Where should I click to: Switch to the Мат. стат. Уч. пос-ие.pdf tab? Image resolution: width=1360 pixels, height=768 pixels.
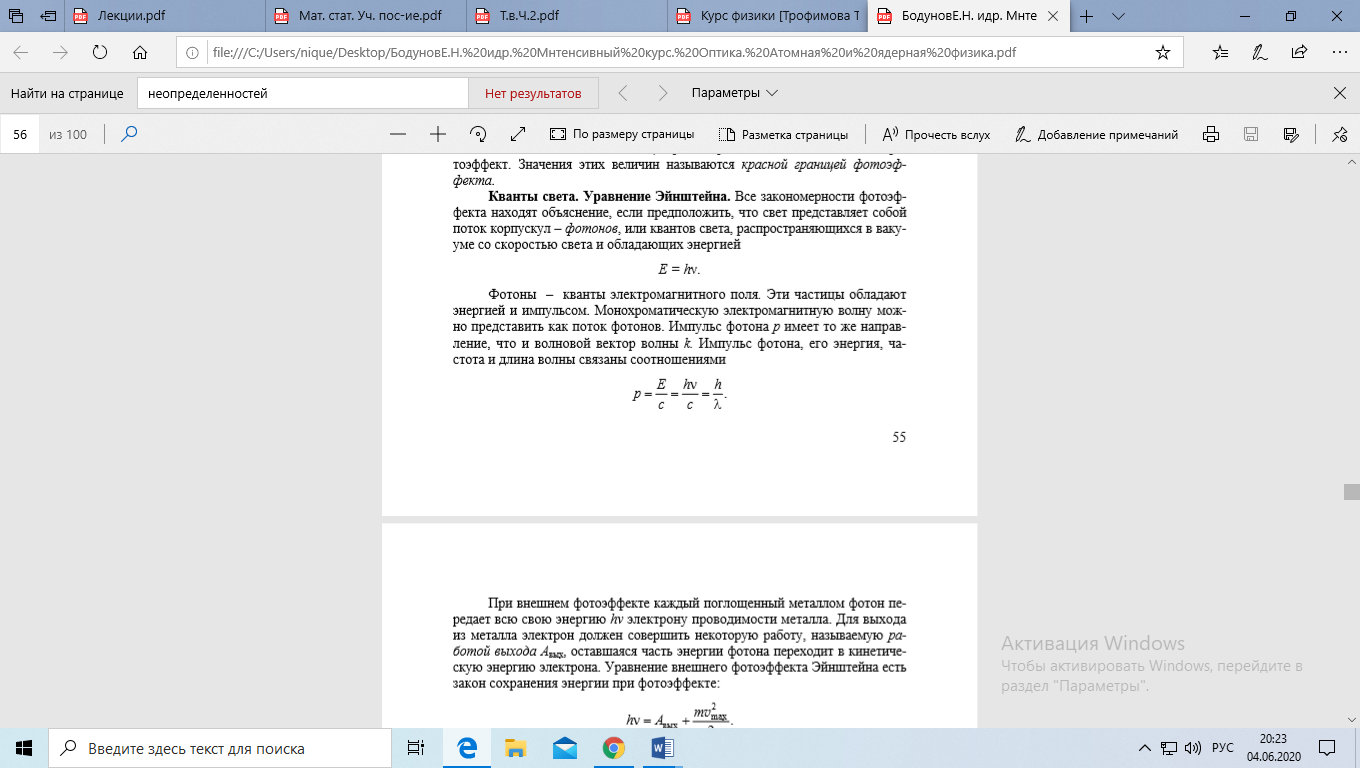(367, 16)
